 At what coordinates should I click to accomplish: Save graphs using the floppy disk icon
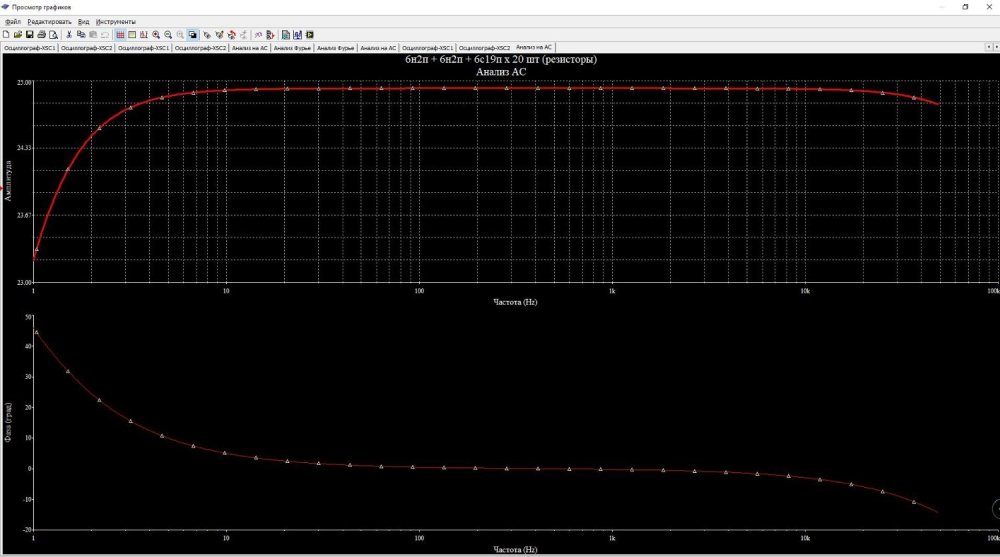click(x=29, y=34)
